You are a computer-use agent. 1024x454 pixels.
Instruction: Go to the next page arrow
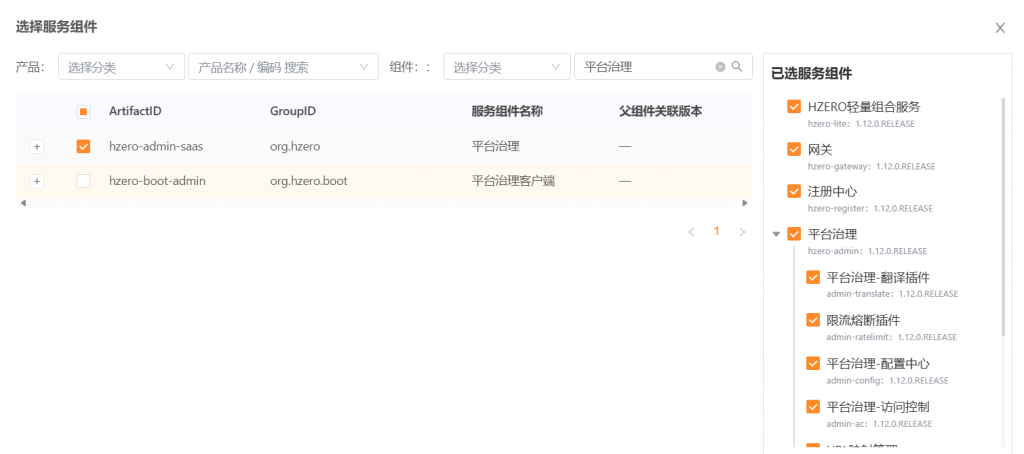pyautogui.click(x=742, y=232)
